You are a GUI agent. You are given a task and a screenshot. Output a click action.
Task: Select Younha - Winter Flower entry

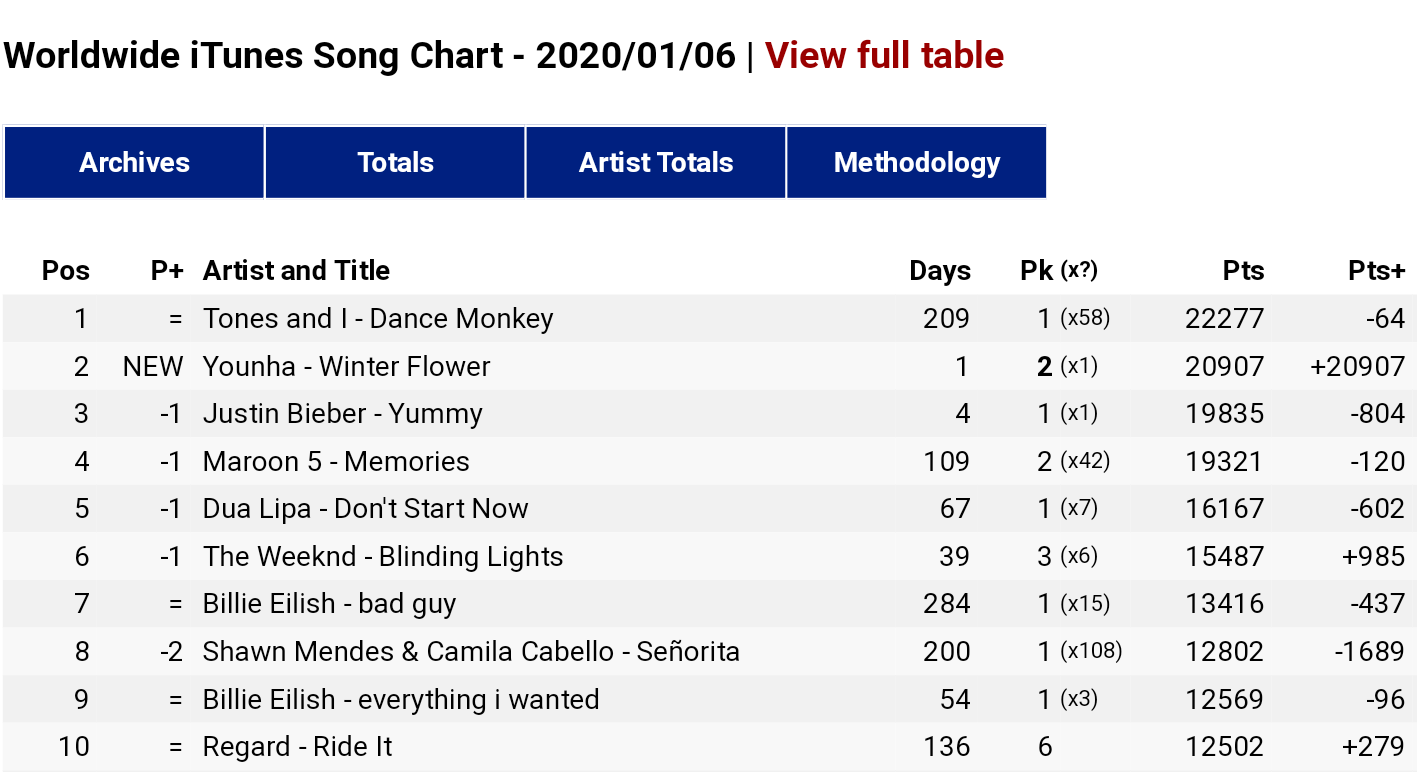(346, 367)
